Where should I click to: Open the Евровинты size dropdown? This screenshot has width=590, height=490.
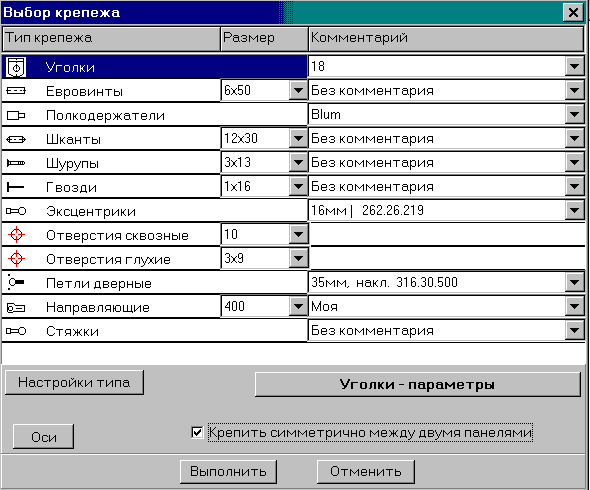(298, 90)
